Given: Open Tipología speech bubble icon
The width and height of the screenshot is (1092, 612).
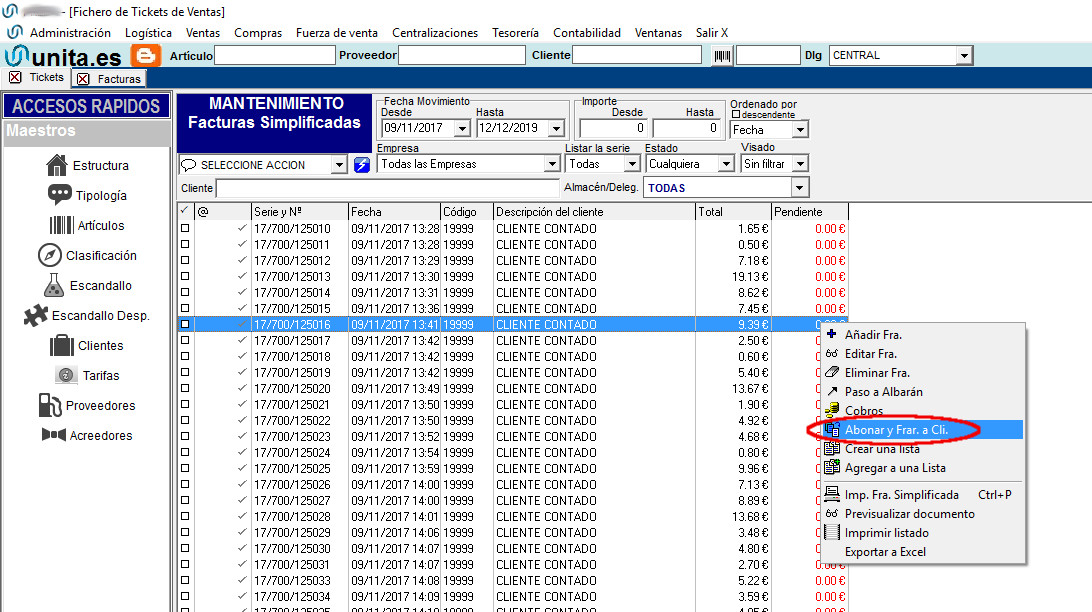Looking at the screenshot, I should point(59,195).
